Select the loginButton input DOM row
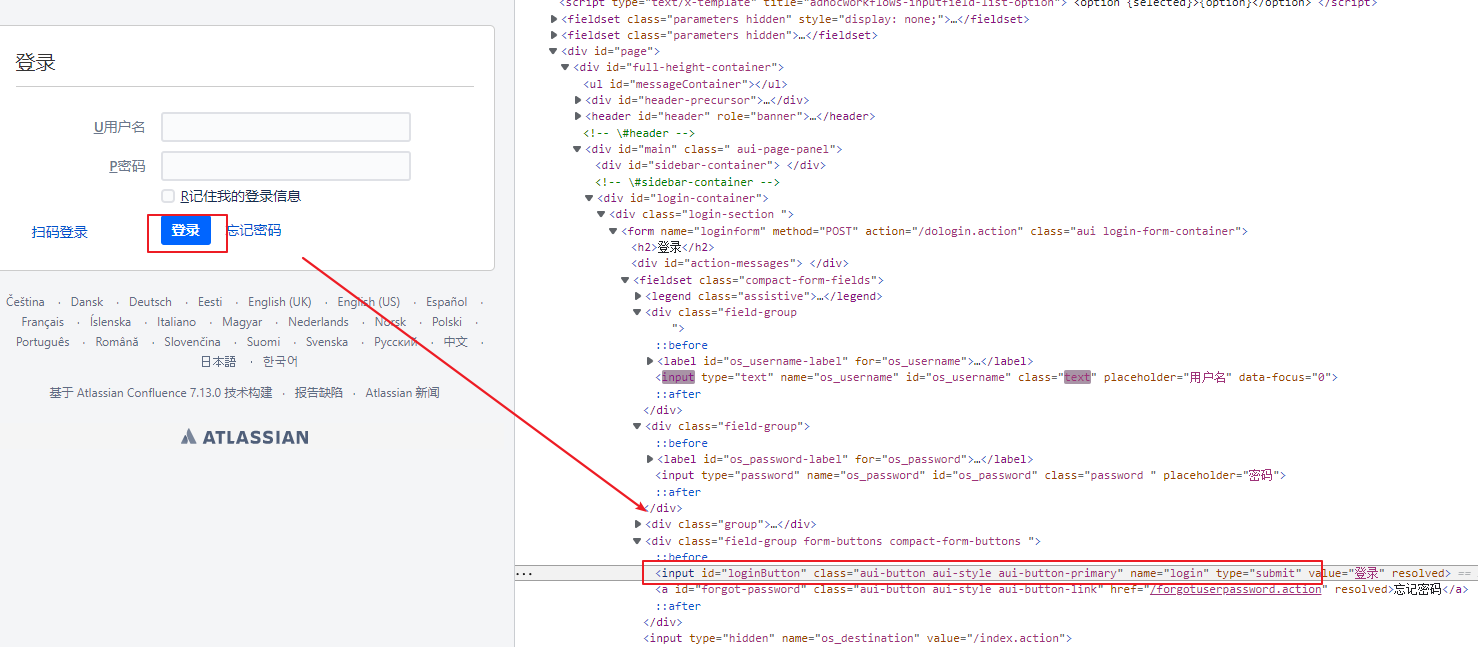The image size is (1478, 647). tap(996, 573)
